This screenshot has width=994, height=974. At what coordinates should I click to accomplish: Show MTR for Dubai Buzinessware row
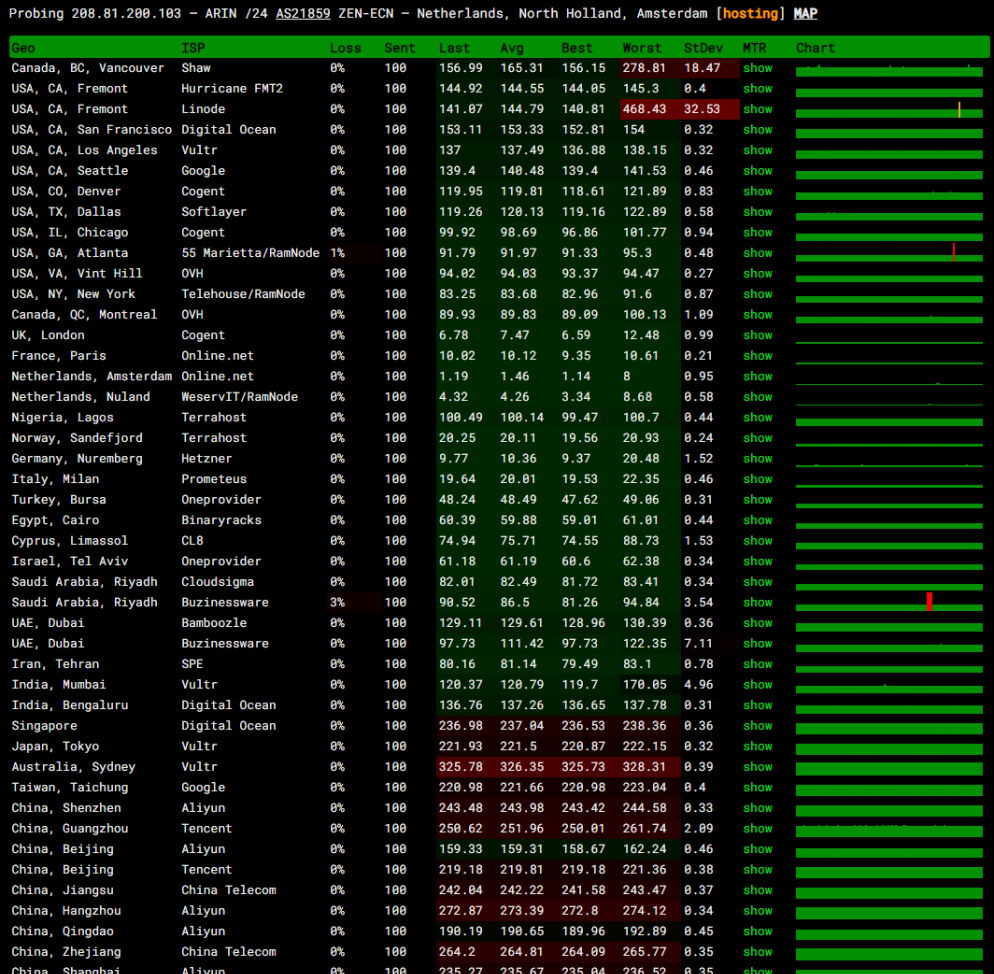[758, 643]
